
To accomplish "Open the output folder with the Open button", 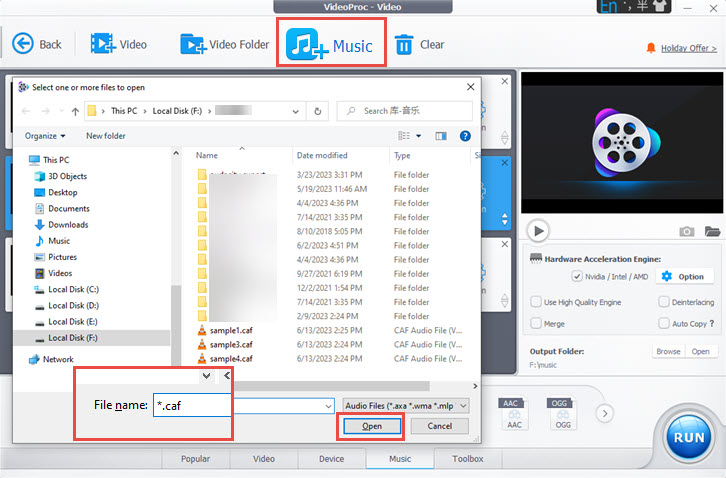I will click(701, 352).
